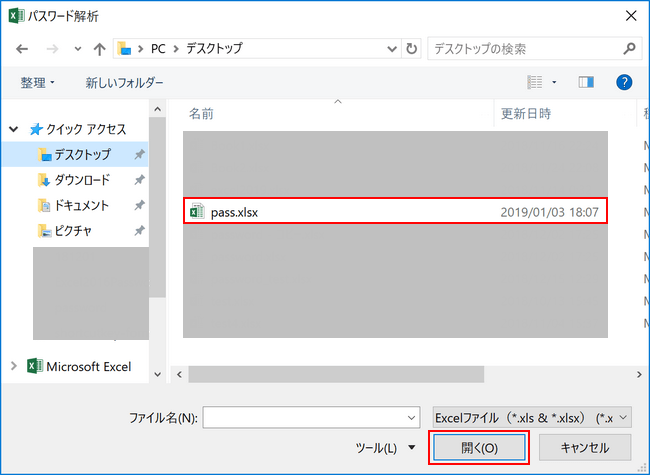Click the left arrow of the horizontal scrollbar
The width and height of the screenshot is (650, 475).
(179, 375)
